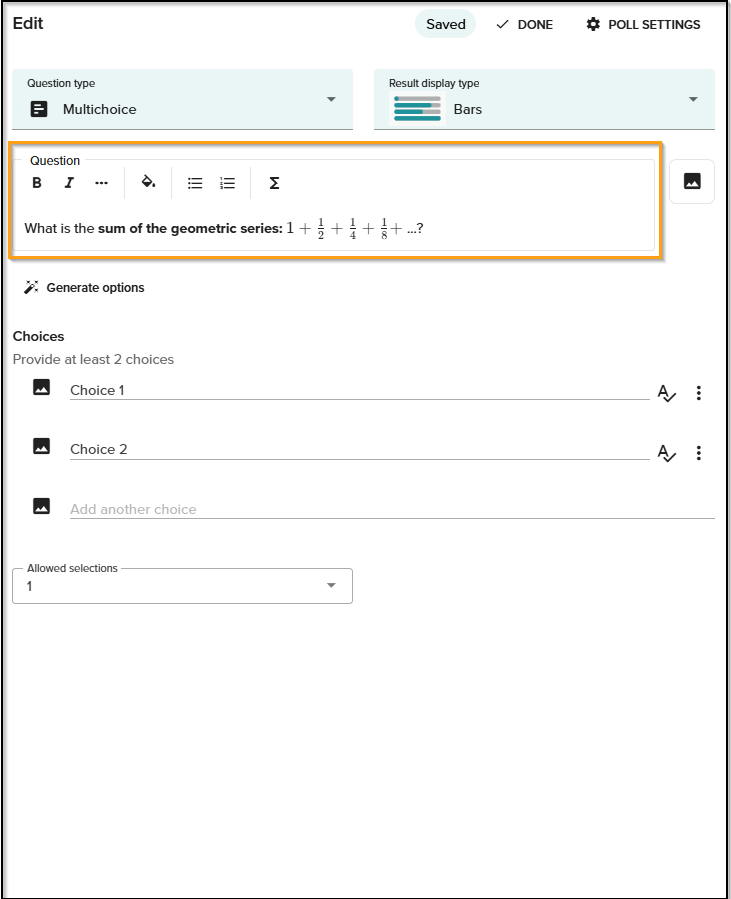Open more formatting options ellipsis
The height and width of the screenshot is (899, 731).
101,183
